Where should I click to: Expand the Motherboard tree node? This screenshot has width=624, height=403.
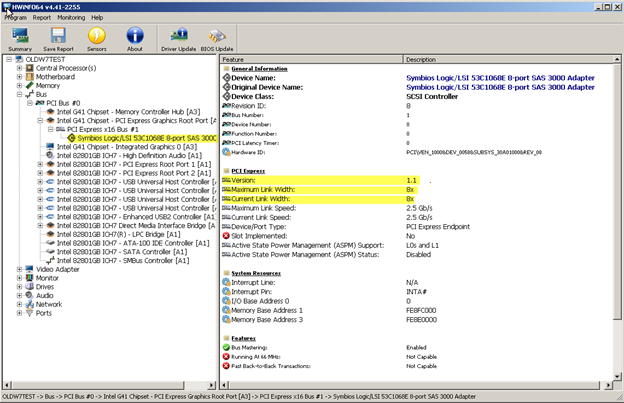(x=17, y=77)
